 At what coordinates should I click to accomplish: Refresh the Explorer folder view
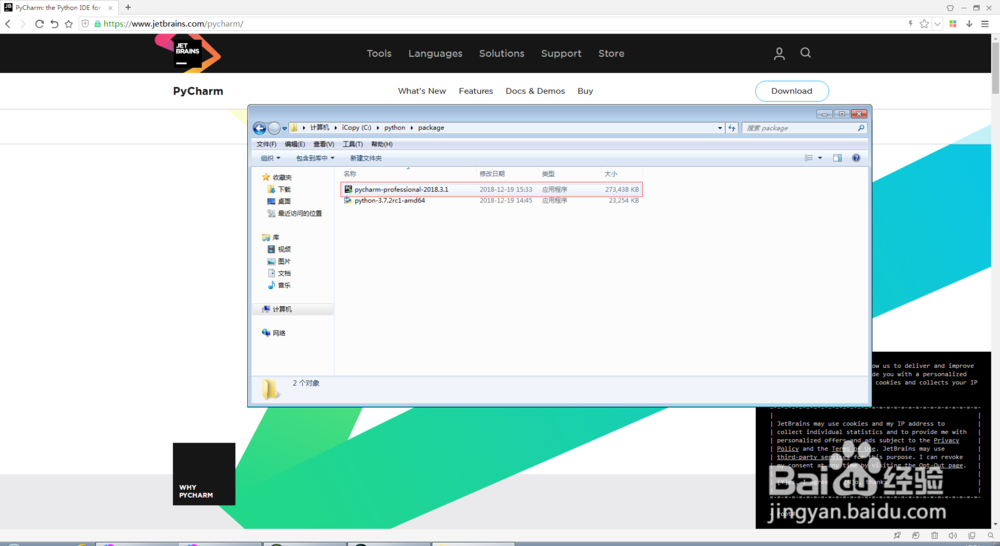(x=732, y=128)
